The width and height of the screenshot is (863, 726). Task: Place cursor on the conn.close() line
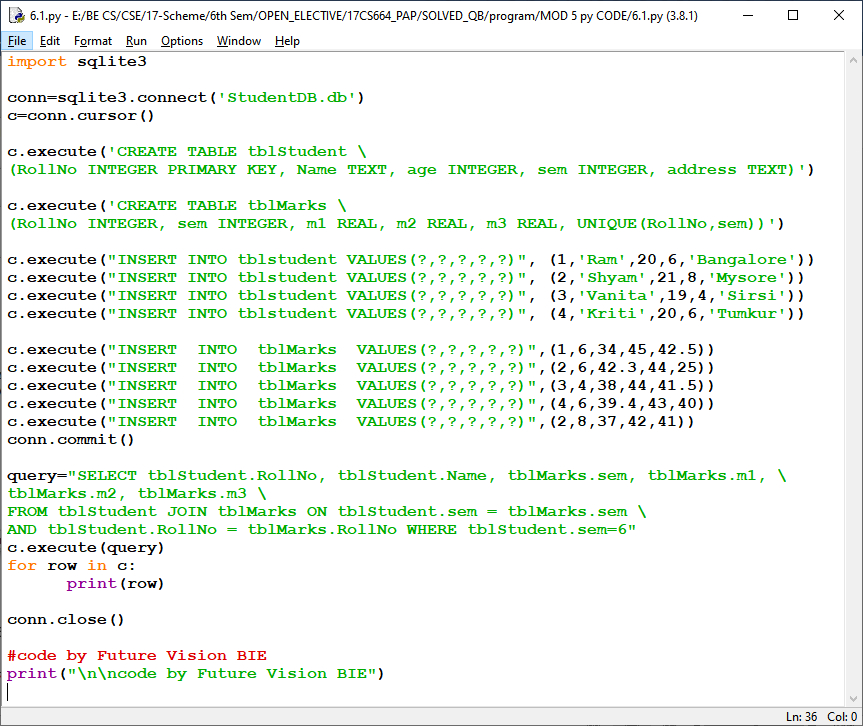(65, 620)
